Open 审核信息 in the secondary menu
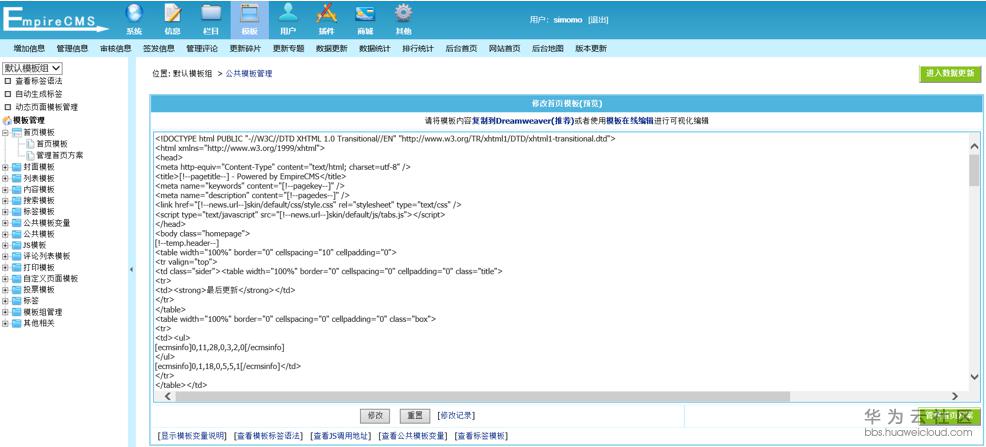The width and height of the screenshot is (986, 447). 115,48
